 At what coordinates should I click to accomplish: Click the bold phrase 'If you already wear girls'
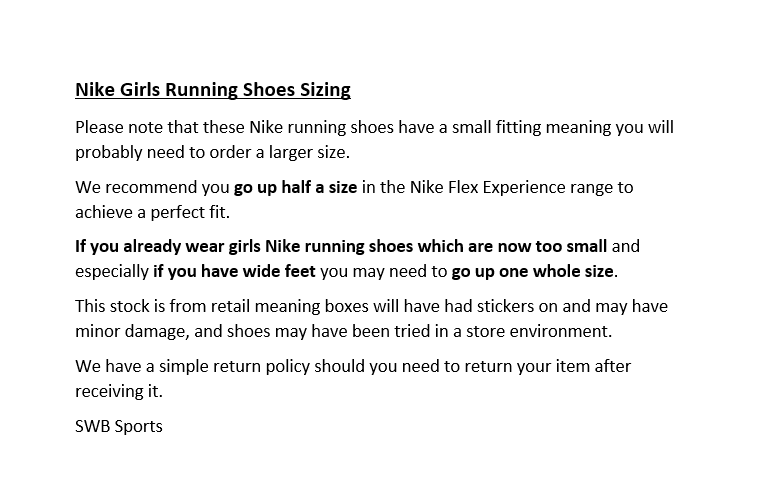168,246
